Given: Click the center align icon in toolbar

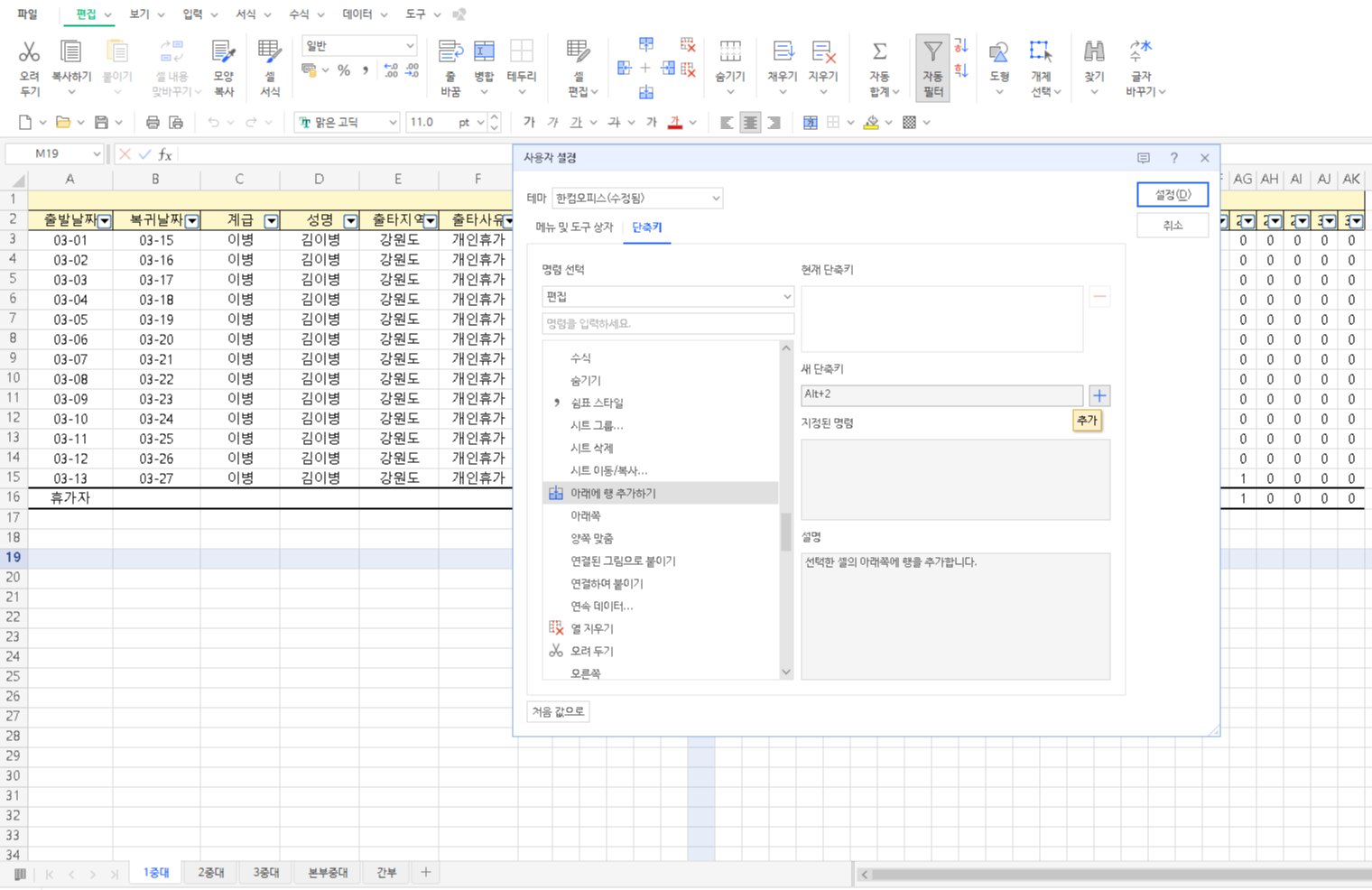Looking at the screenshot, I should pos(750,122).
